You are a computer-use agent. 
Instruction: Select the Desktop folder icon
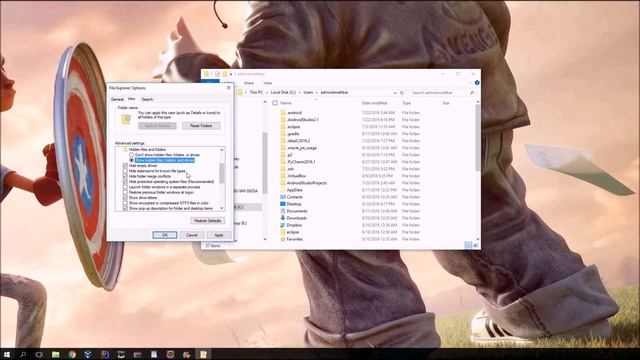[283, 204]
